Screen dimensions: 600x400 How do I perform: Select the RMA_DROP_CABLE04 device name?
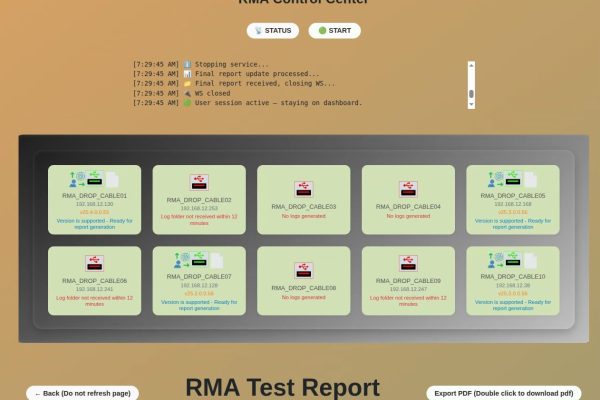[x=408, y=207]
